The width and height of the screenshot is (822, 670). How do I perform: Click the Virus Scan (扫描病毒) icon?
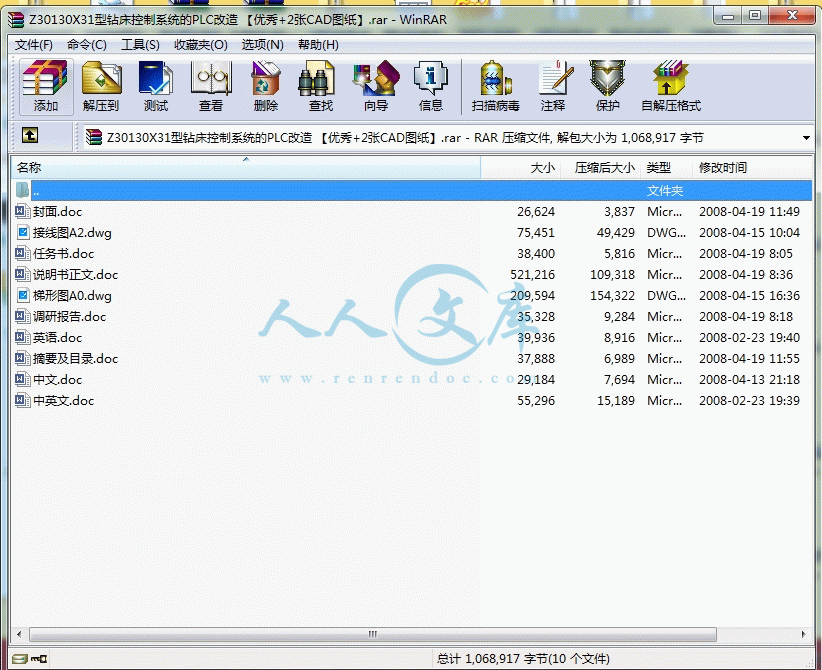coord(495,87)
